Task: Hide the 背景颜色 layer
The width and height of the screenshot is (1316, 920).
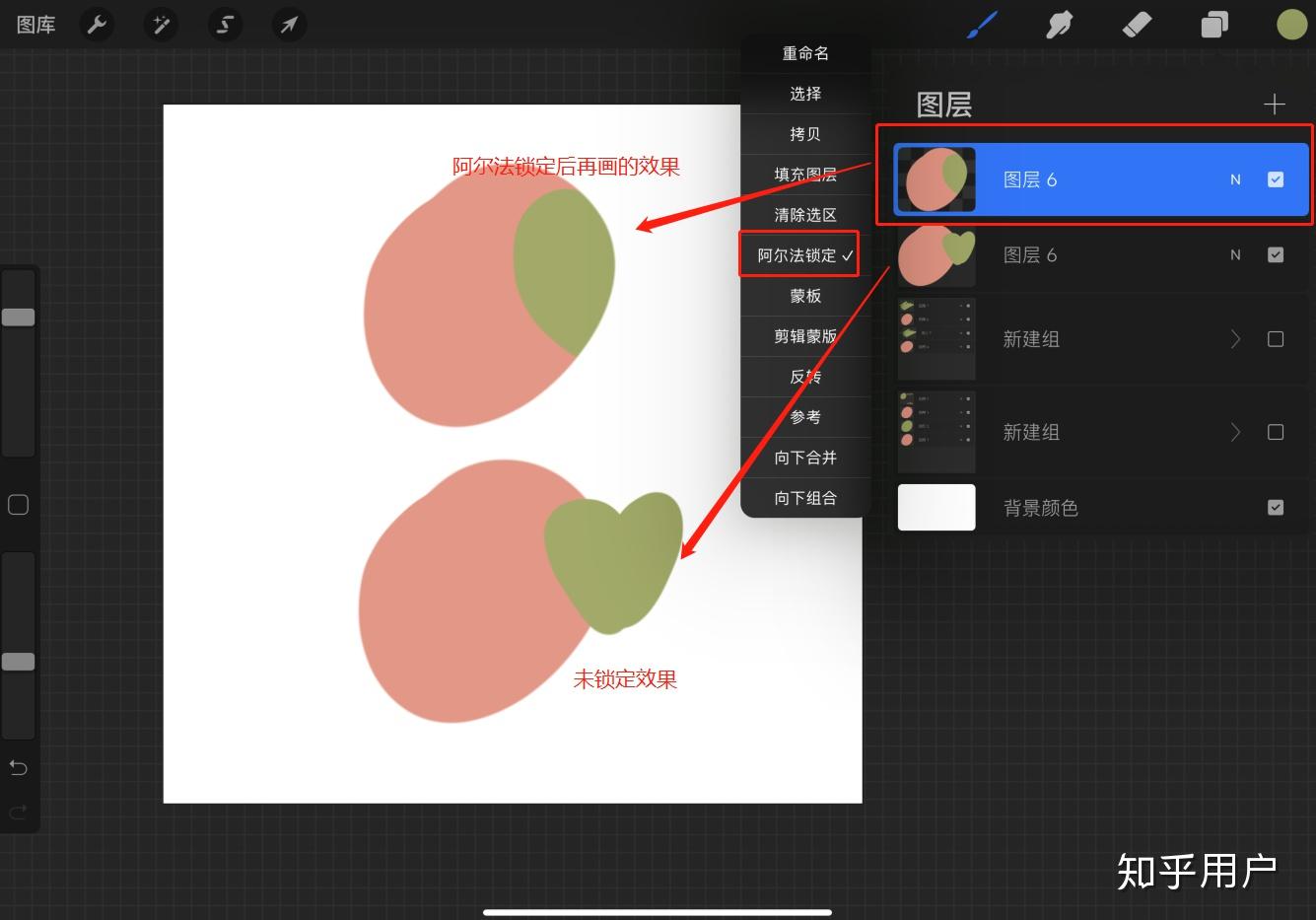Action: coord(1276,507)
